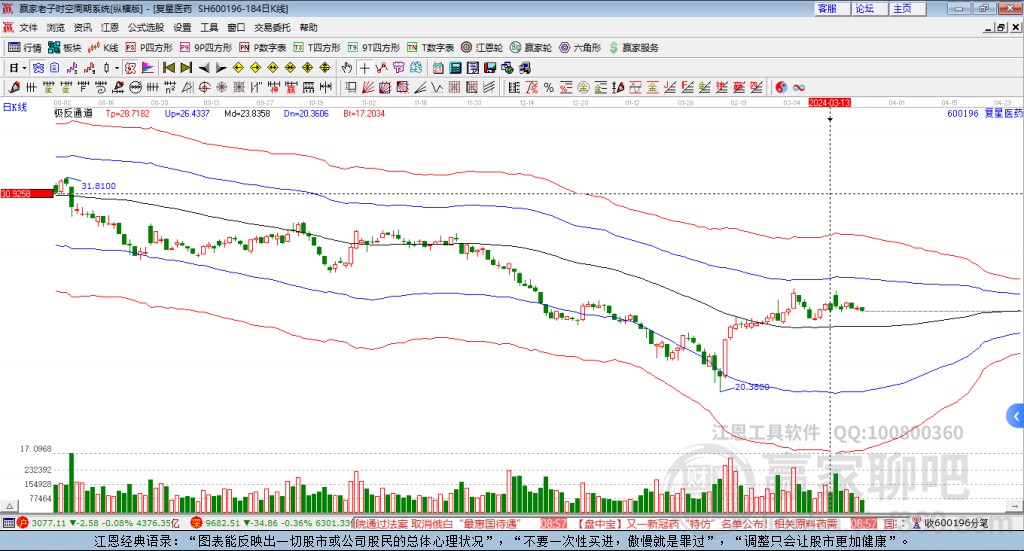Open the P四方形 square tool

pos(149,48)
